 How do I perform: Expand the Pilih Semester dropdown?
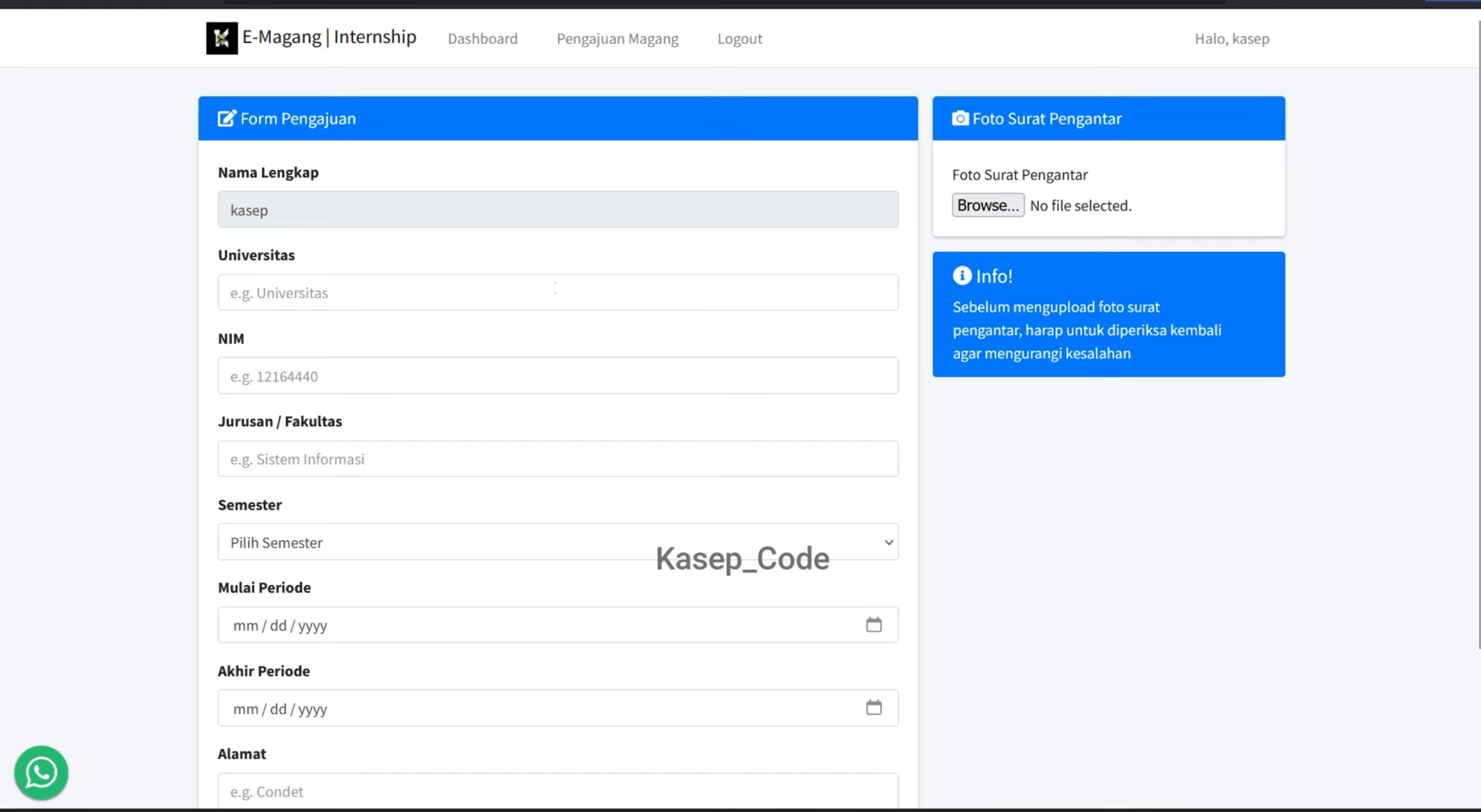558,542
